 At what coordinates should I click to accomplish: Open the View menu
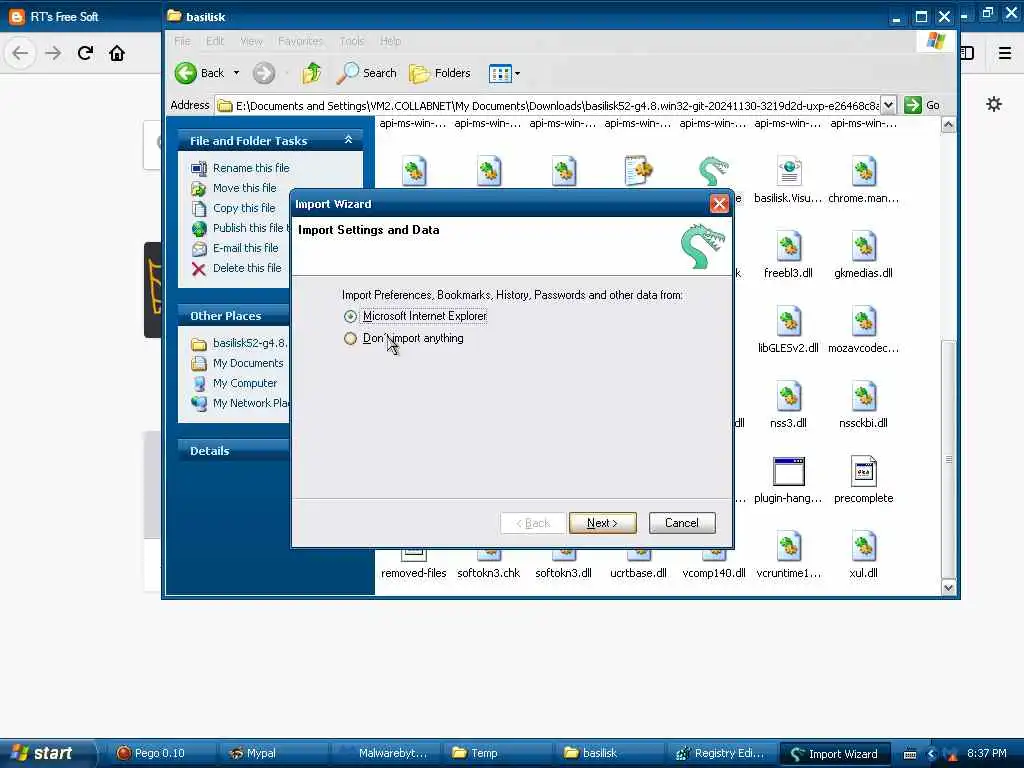click(x=251, y=41)
